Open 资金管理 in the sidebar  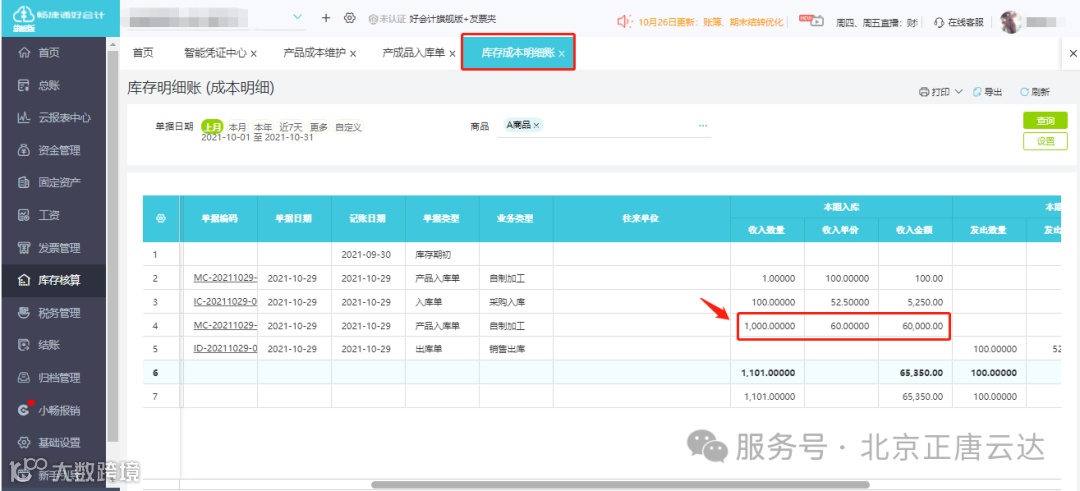[x=59, y=150]
